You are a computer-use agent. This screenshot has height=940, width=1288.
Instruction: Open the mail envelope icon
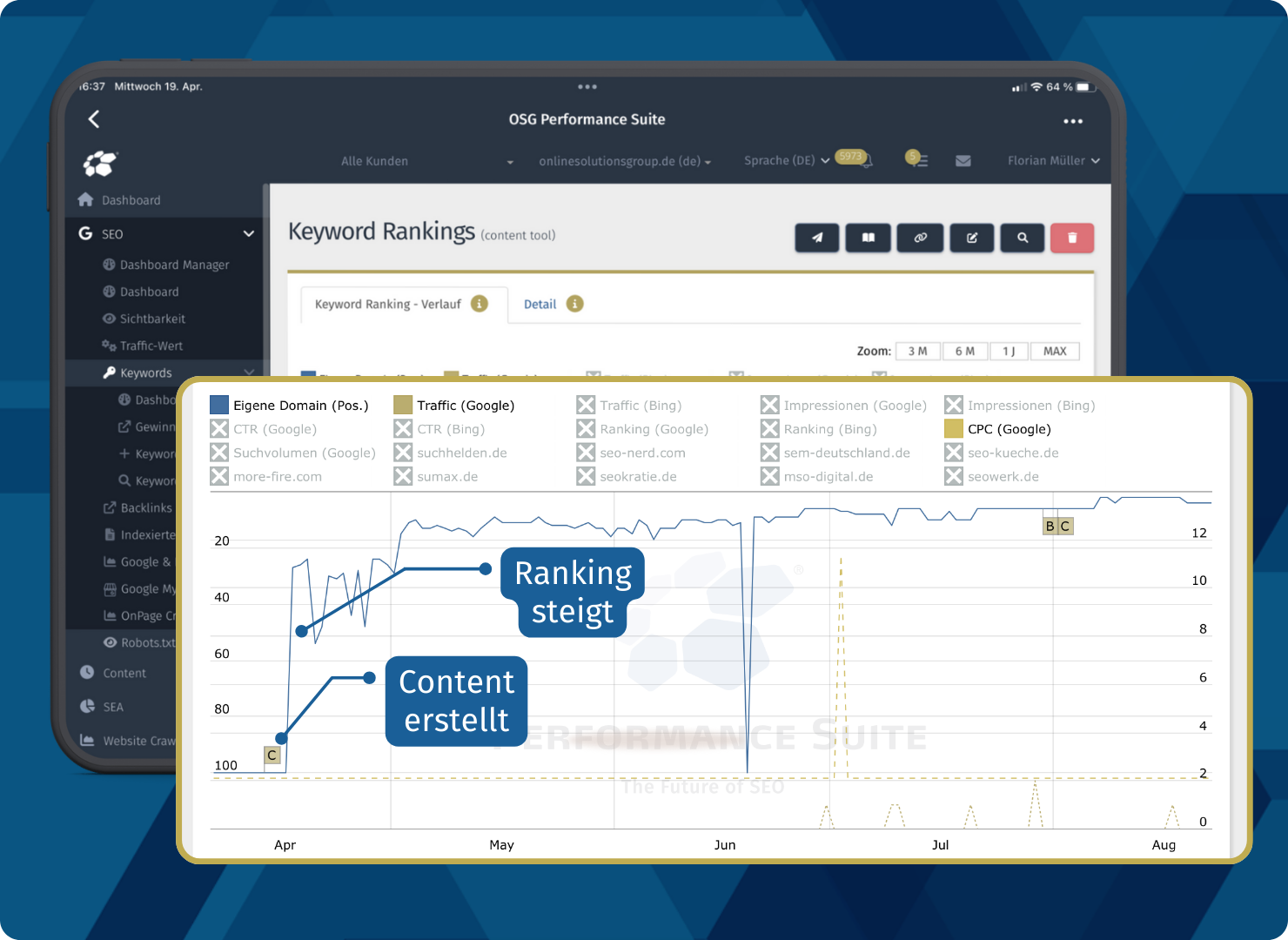963,161
